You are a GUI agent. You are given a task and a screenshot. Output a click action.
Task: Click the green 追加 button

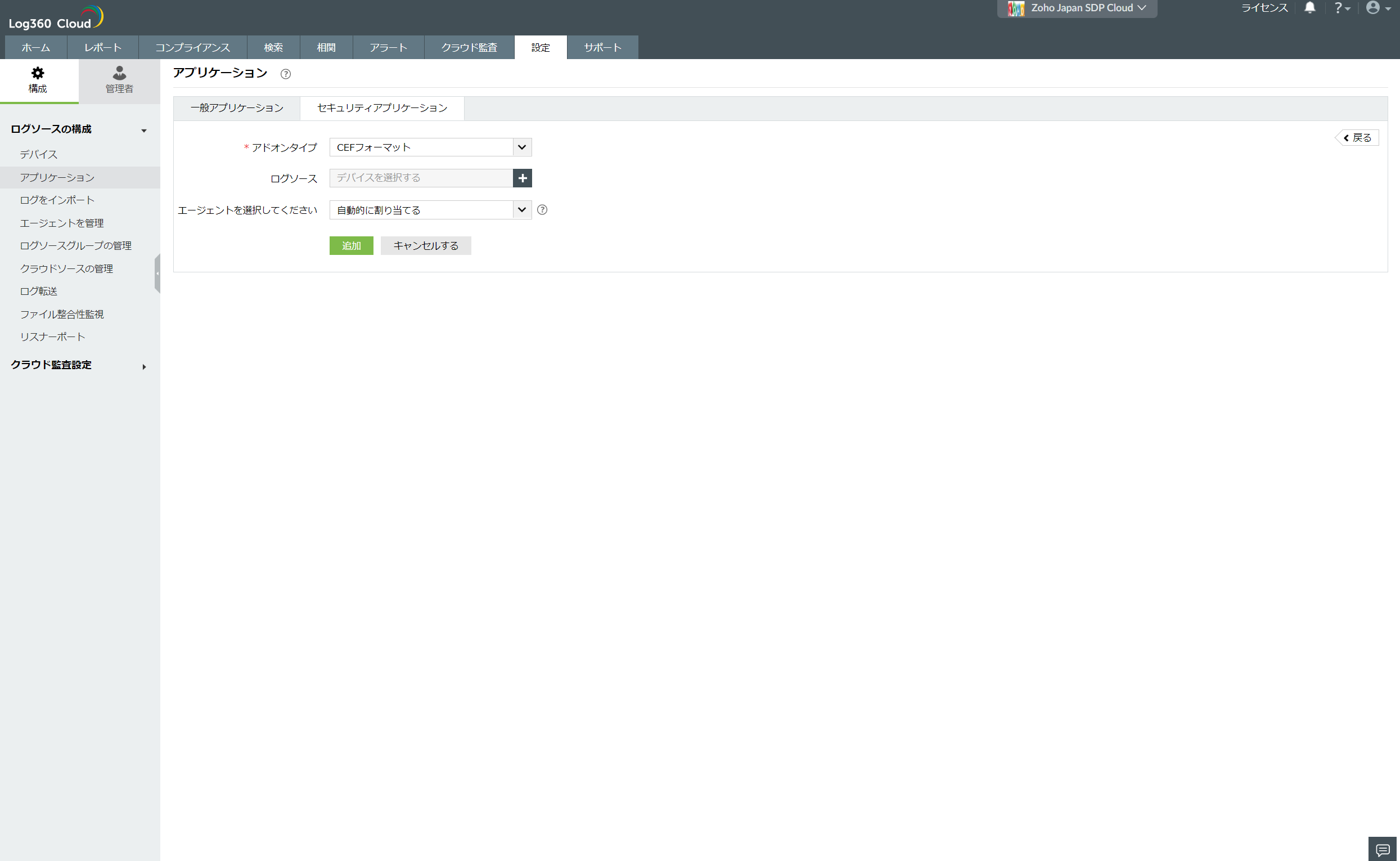point(351,246)
